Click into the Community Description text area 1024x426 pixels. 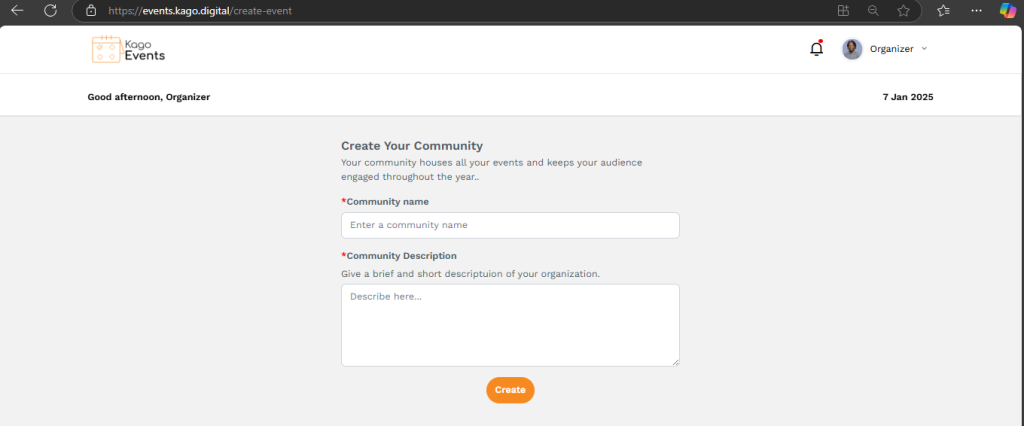pyautogui.click(x=510, y=325)
